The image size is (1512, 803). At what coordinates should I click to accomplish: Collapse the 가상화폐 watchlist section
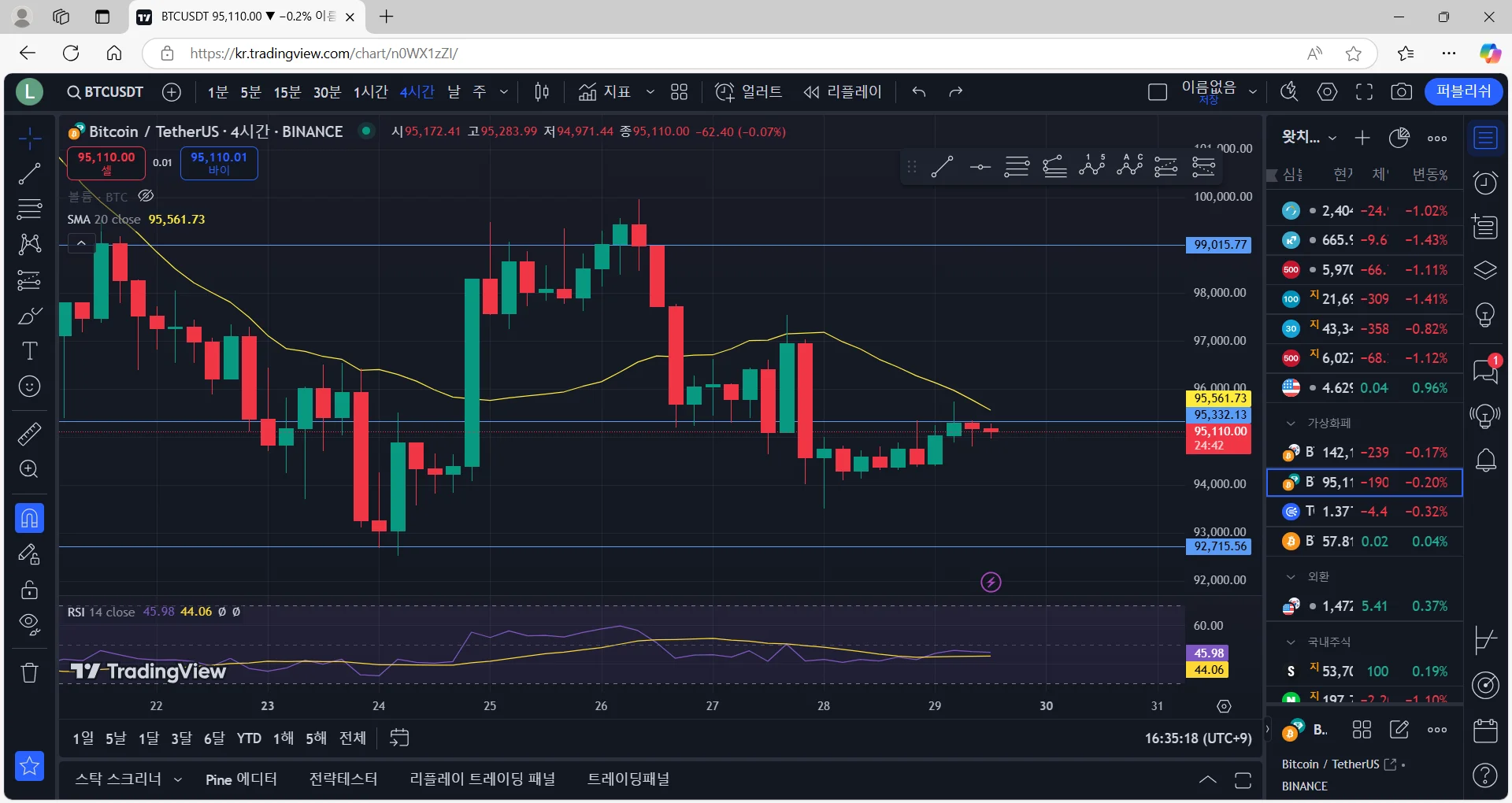1291,423
